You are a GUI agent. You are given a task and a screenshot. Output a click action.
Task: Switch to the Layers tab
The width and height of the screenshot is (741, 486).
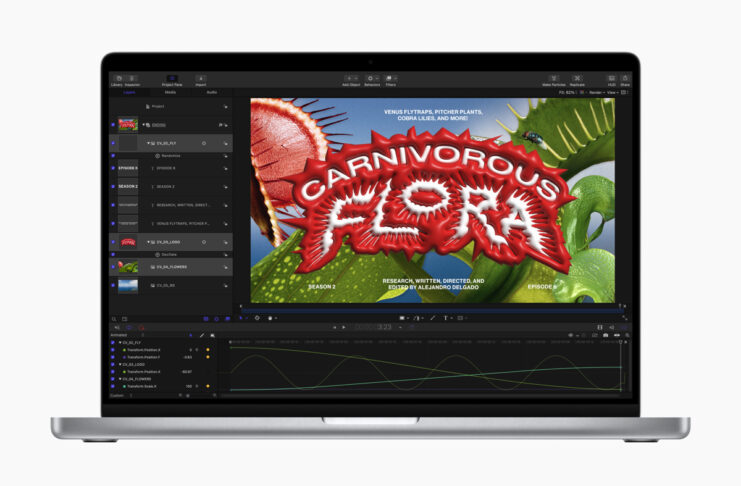(129, 92)
